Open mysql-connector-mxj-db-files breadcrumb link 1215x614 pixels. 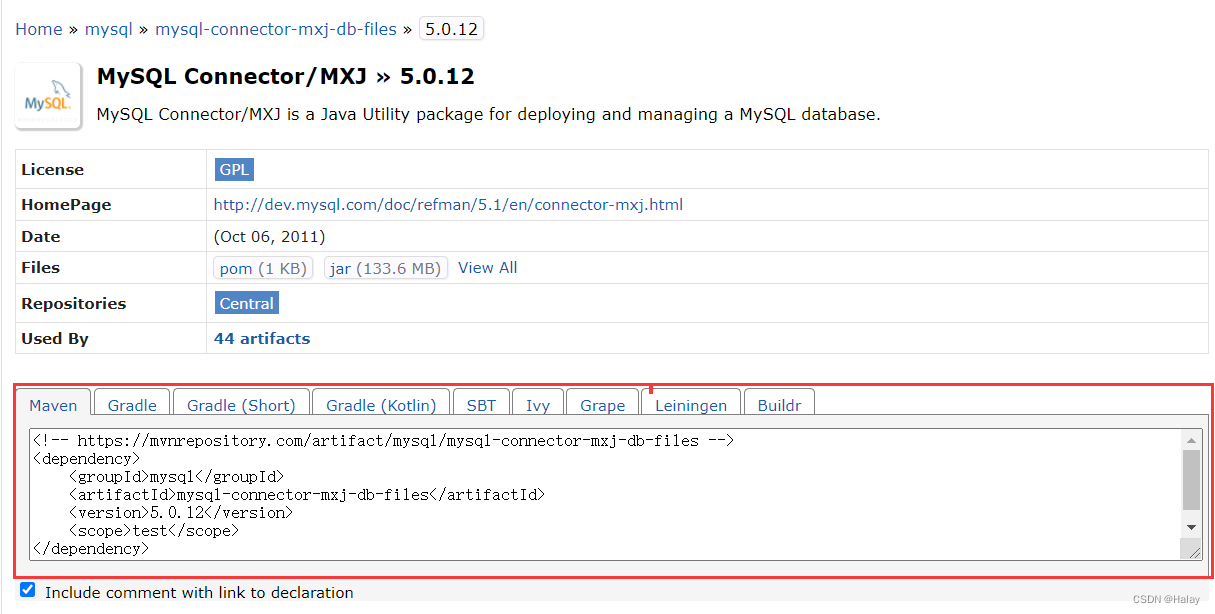276,29
